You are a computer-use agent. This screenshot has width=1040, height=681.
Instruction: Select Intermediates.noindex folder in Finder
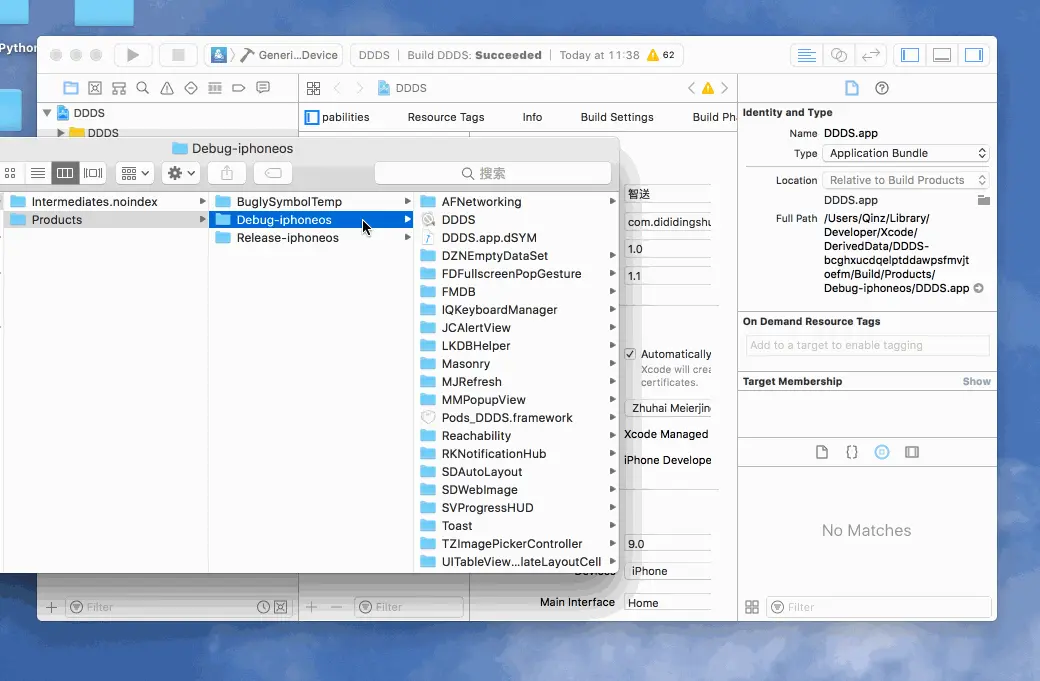106,202
